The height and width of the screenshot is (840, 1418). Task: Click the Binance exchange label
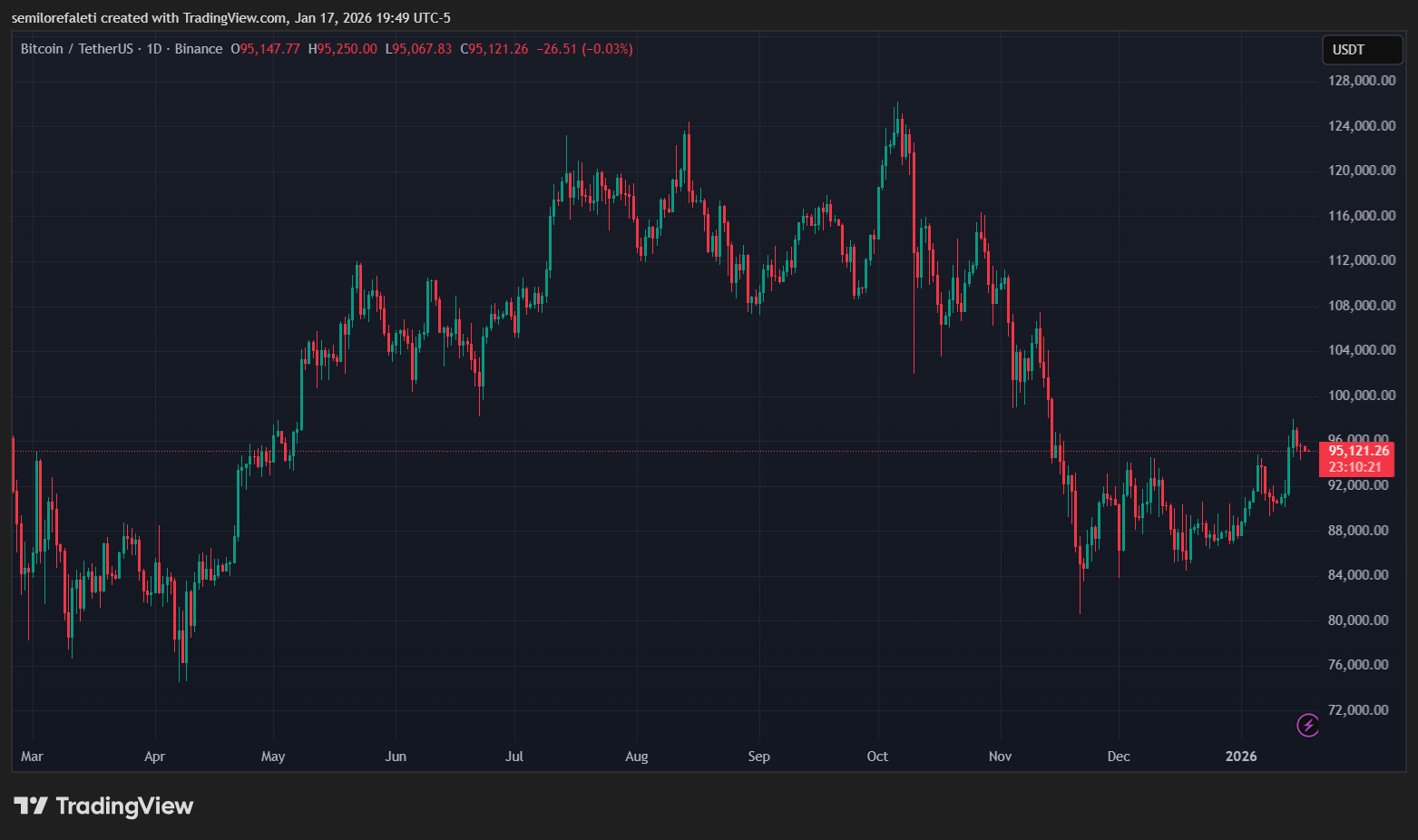[x=199, y=49]
